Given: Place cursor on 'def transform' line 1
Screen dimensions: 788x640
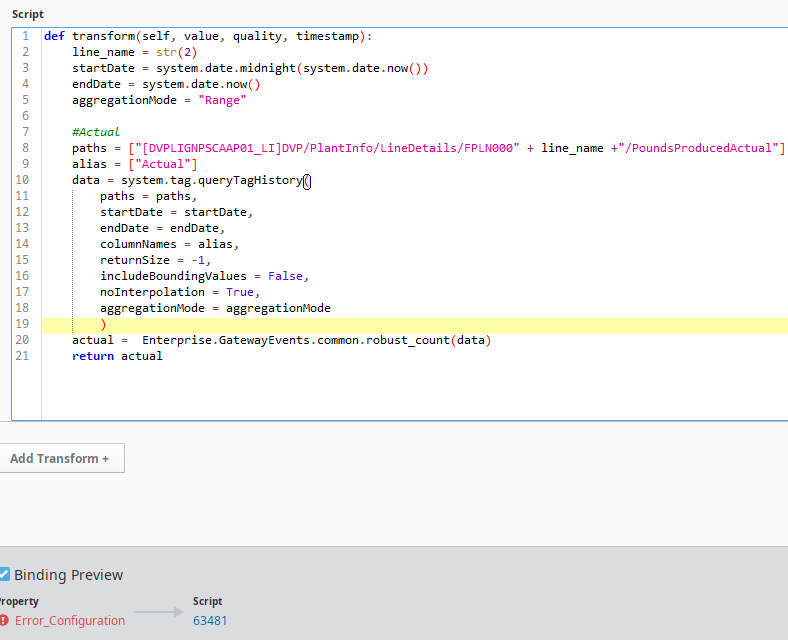Looking at the screenshot, I should click(x=208, y=36).
